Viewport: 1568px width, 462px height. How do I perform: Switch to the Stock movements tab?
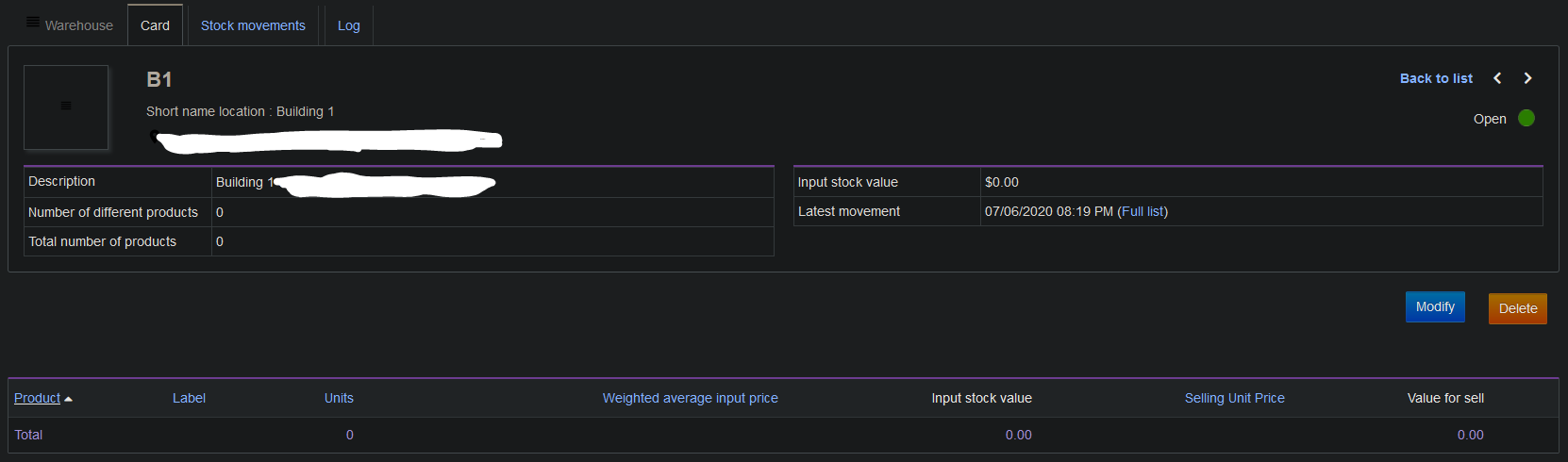(253, 25)
